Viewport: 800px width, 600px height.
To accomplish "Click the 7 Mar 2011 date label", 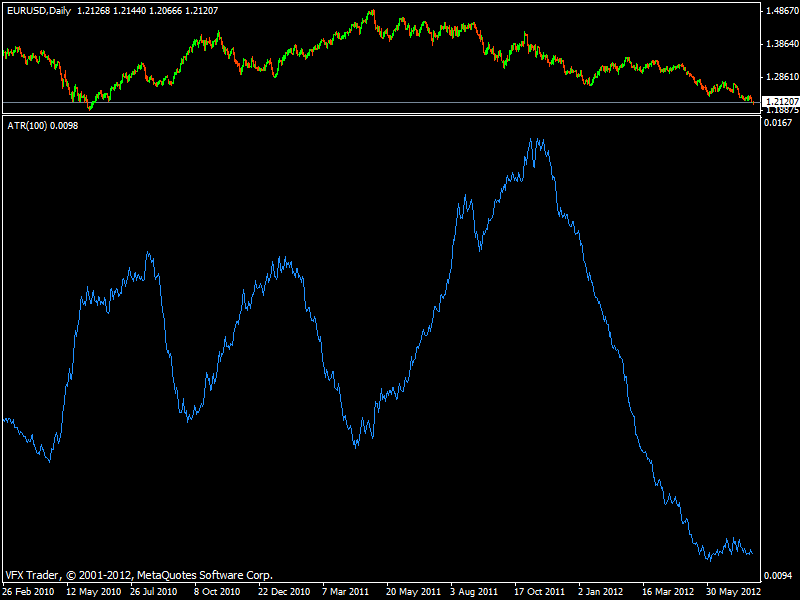I will click(345, 592).
